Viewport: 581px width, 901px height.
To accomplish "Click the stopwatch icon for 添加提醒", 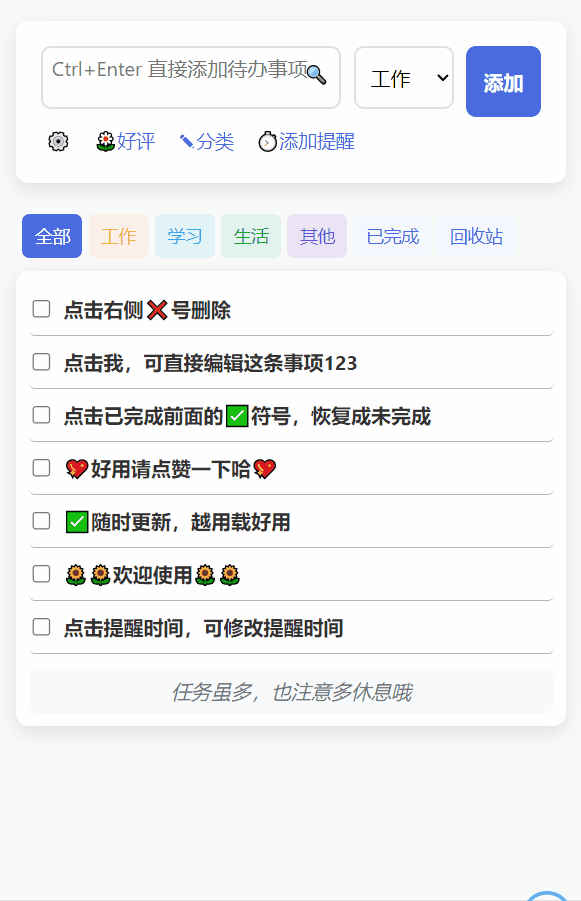I will 267,141.
